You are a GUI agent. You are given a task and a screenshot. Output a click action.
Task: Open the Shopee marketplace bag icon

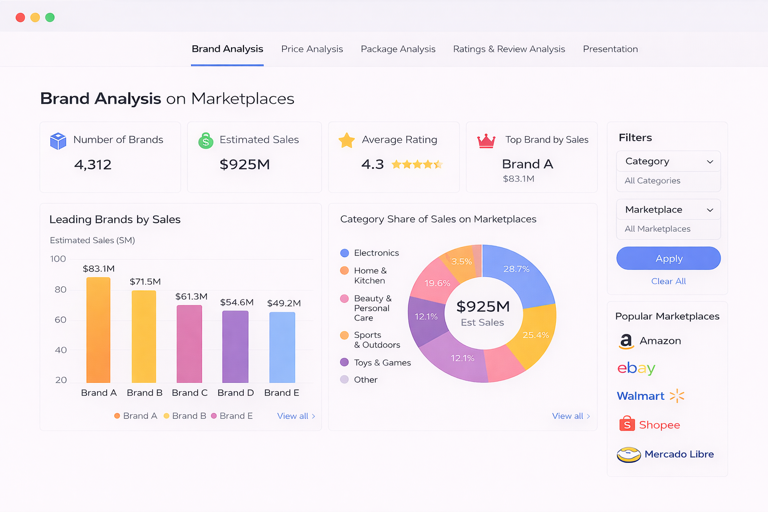click(x=627, y=425)
